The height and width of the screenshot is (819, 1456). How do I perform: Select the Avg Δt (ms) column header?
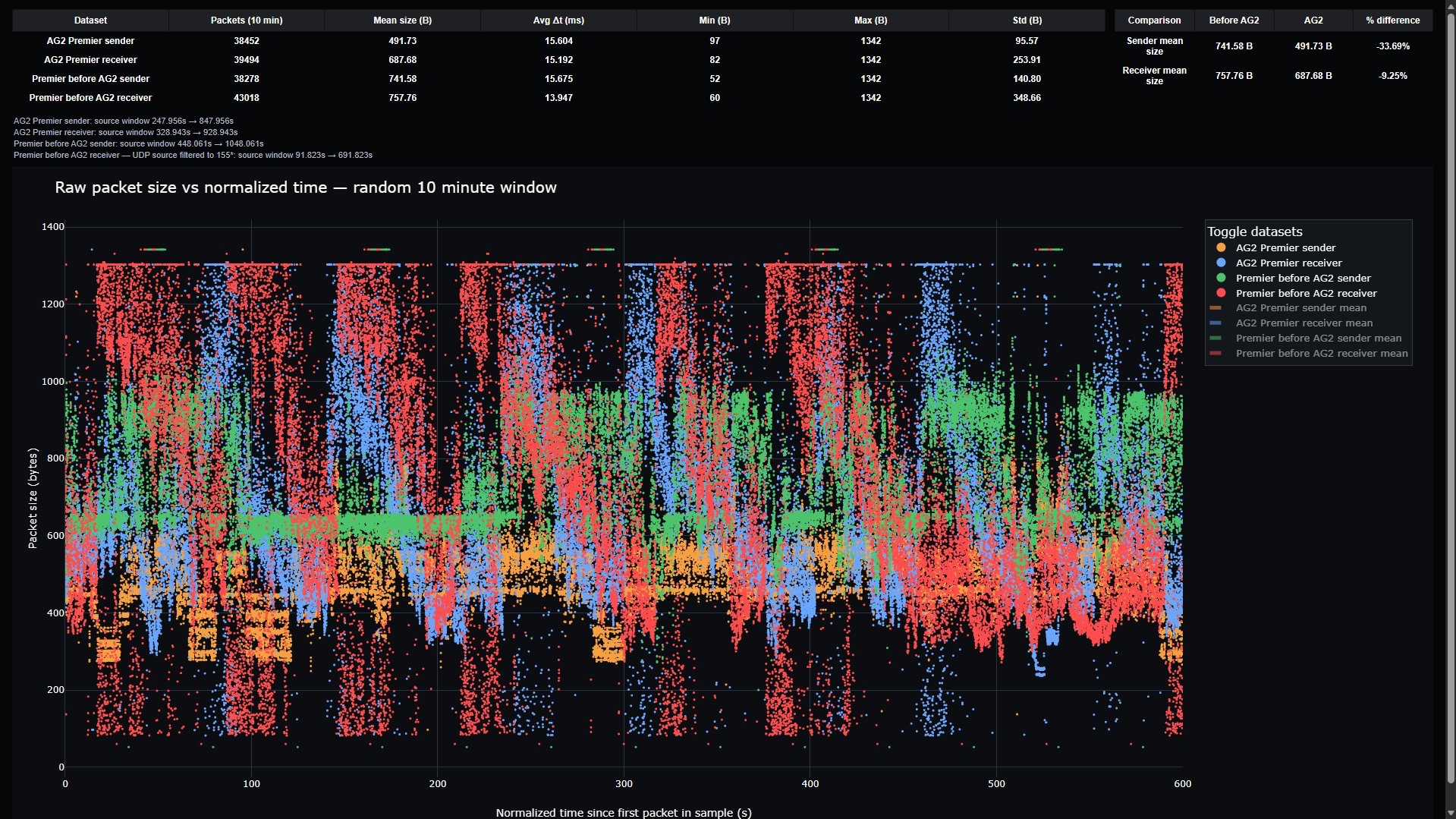[x=558, y=20]
